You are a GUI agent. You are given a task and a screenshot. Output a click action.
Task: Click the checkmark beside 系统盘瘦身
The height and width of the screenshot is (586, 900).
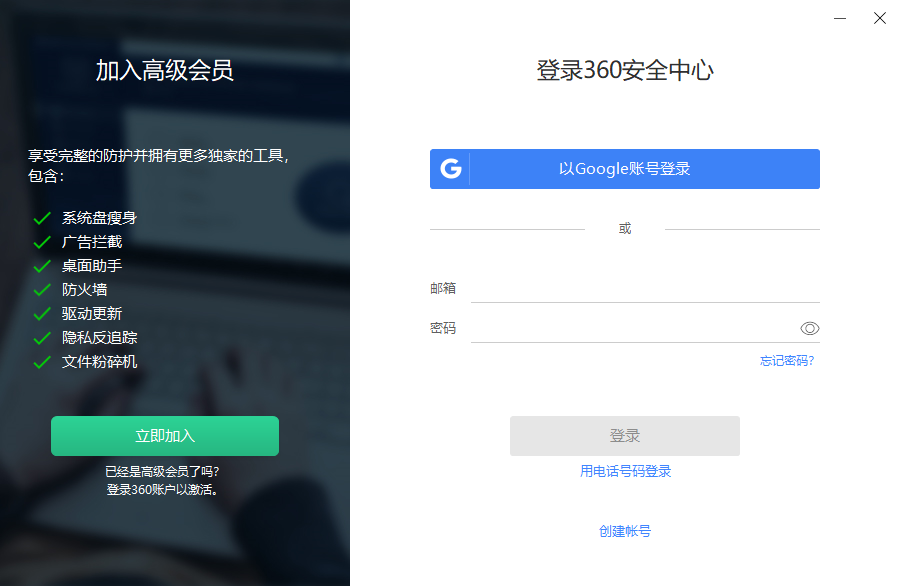click(42, 218)
